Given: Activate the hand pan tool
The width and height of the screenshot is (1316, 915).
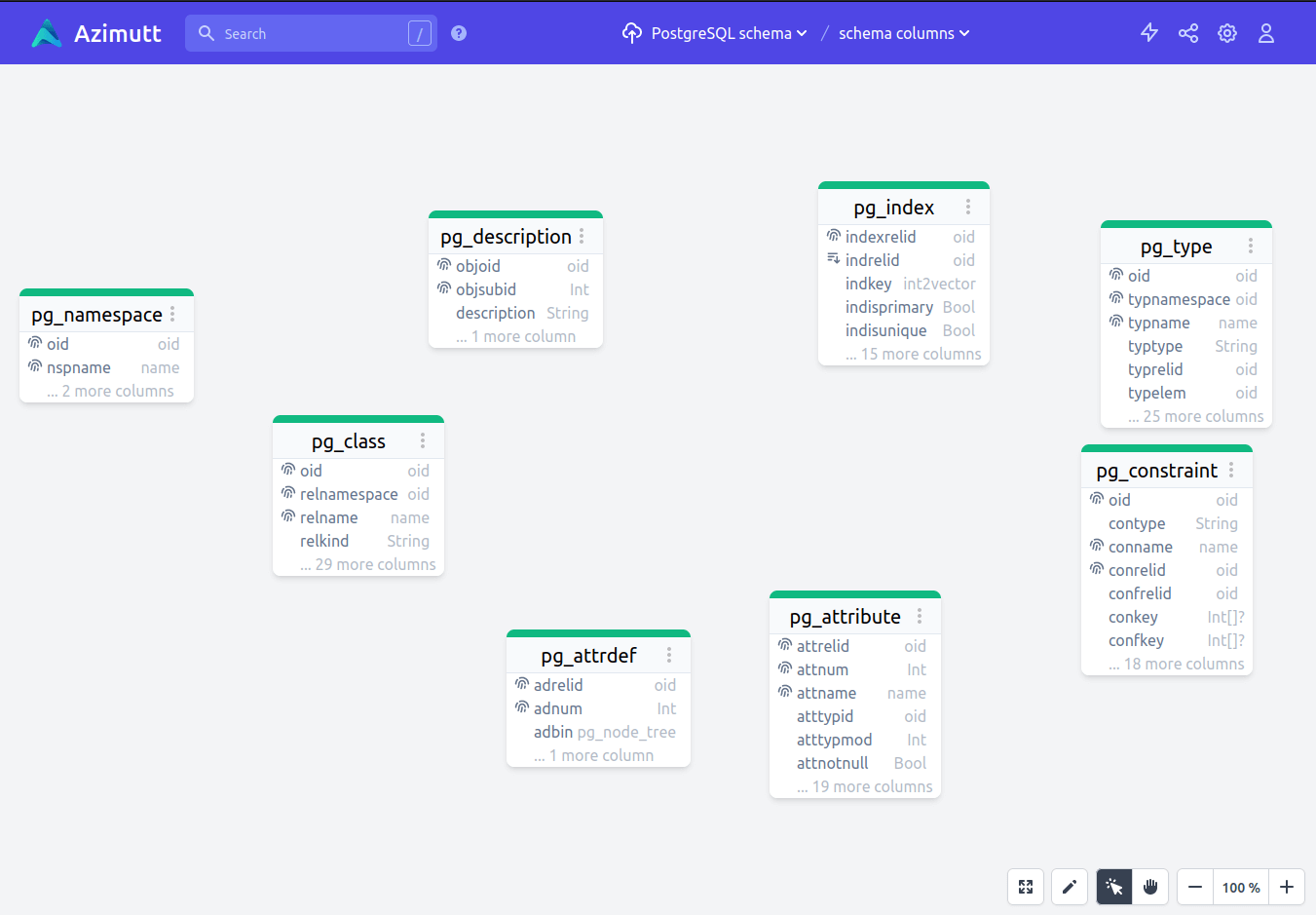Looking at the screenshot, I should pyautogui.click(x=1150, y=887).
